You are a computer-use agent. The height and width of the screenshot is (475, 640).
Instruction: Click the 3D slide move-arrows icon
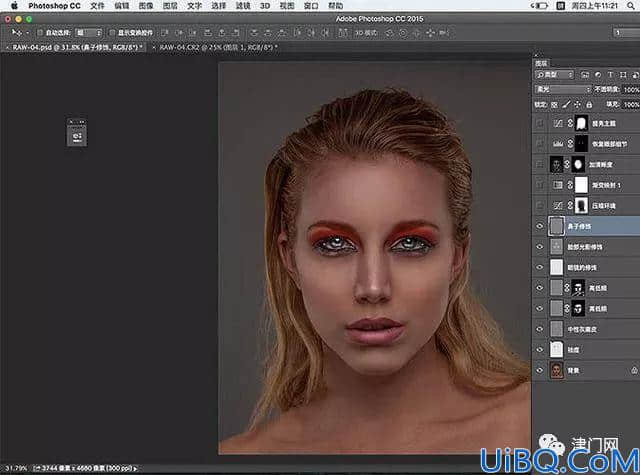[x=431, y=33]
